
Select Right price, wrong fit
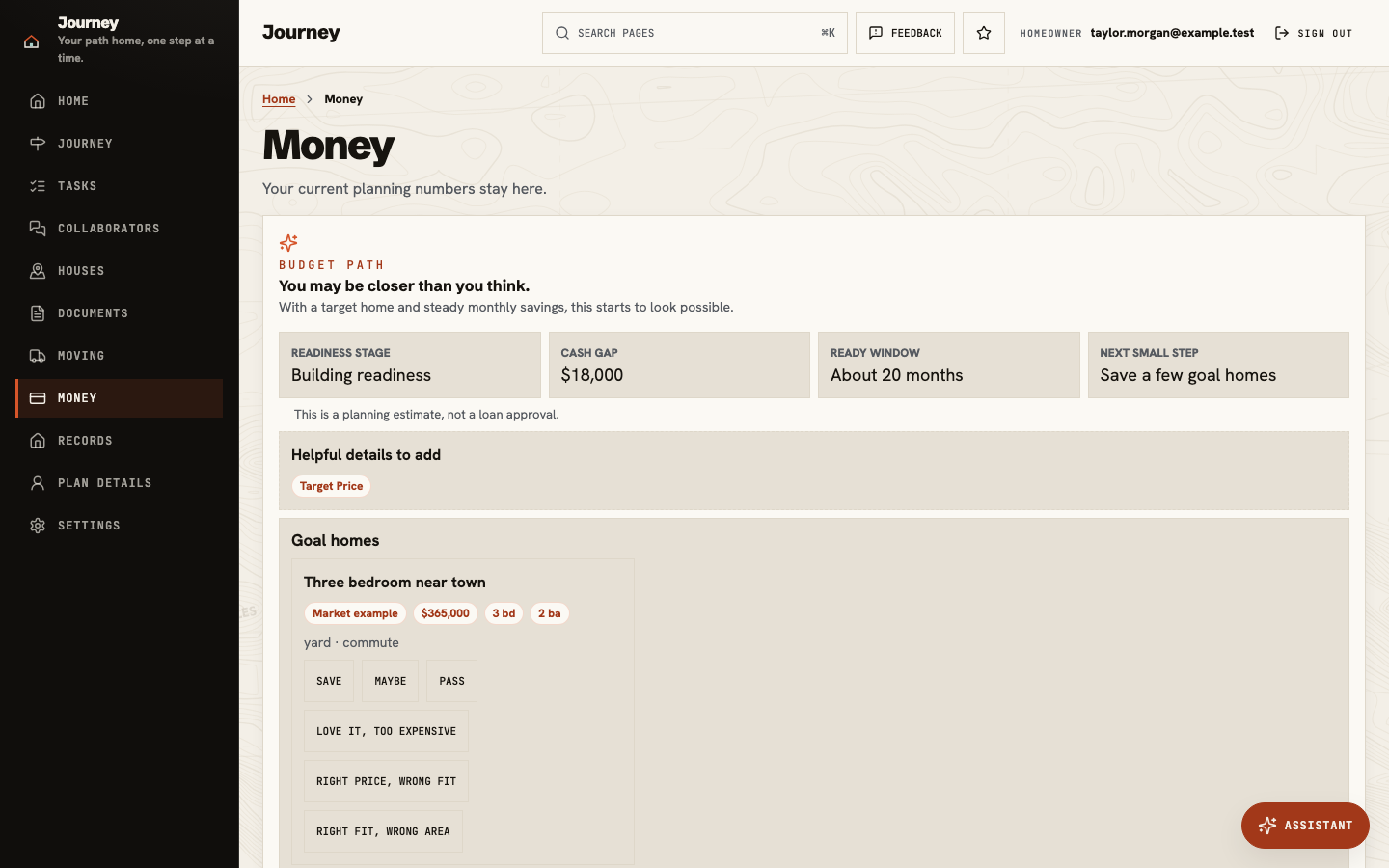coord(386,781)
